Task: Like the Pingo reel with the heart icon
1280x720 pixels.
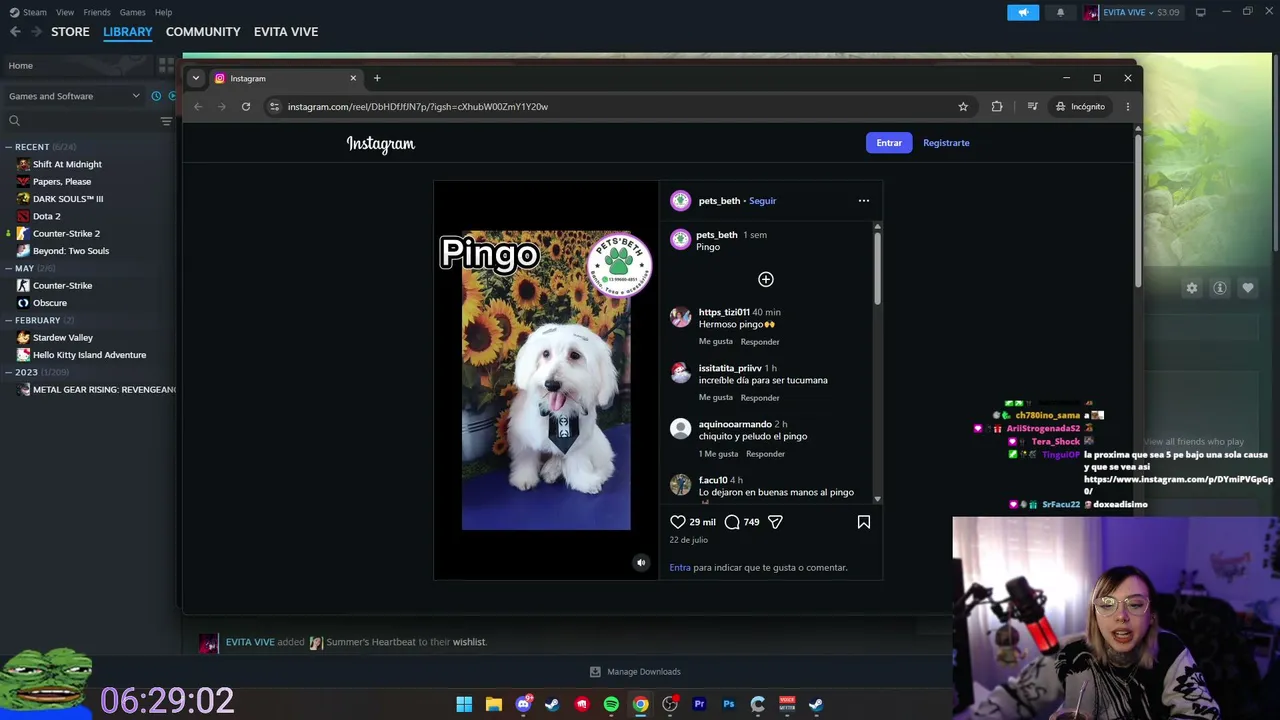Action: 678,522
